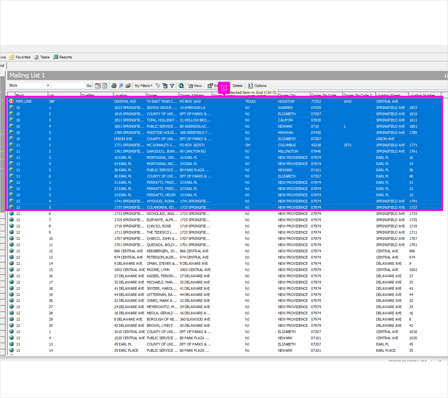
Task: Open the Favorites toolbar item
Action: 20,57
